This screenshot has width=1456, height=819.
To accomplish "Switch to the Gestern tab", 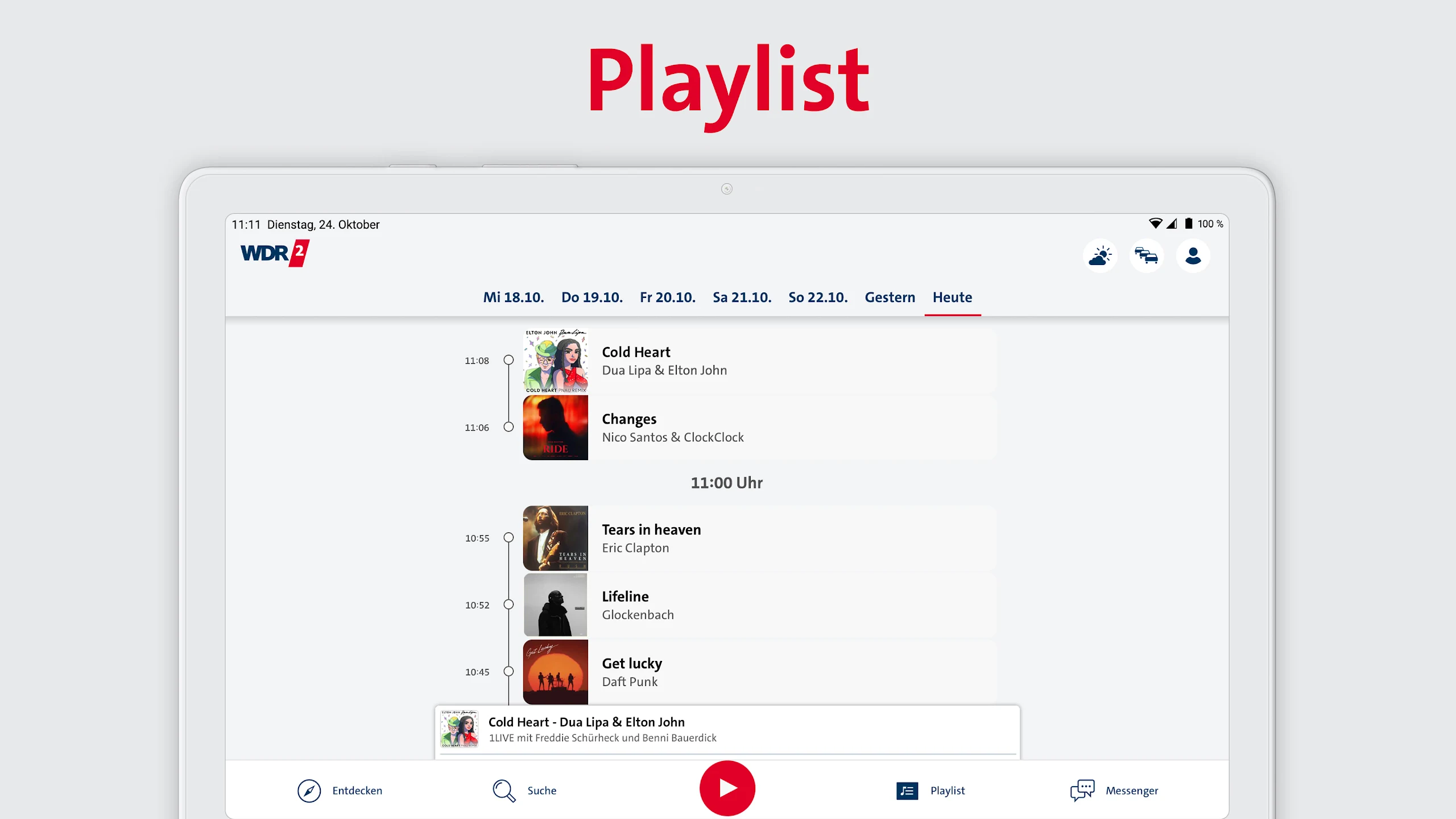I will click(890, 297).
